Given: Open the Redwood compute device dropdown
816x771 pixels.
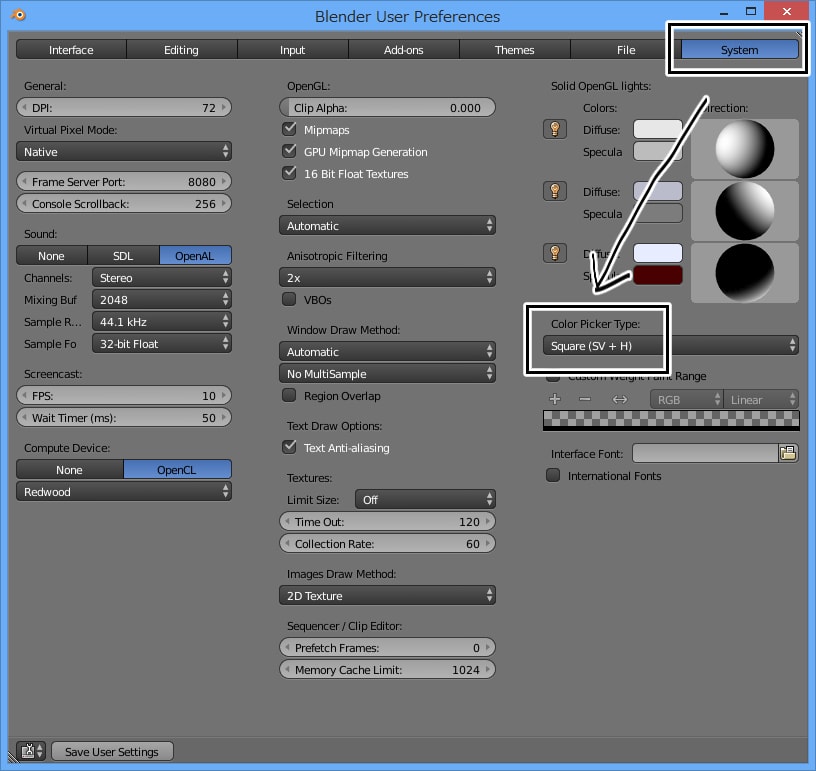Looking at the screenshot, I should click(124, 491).
